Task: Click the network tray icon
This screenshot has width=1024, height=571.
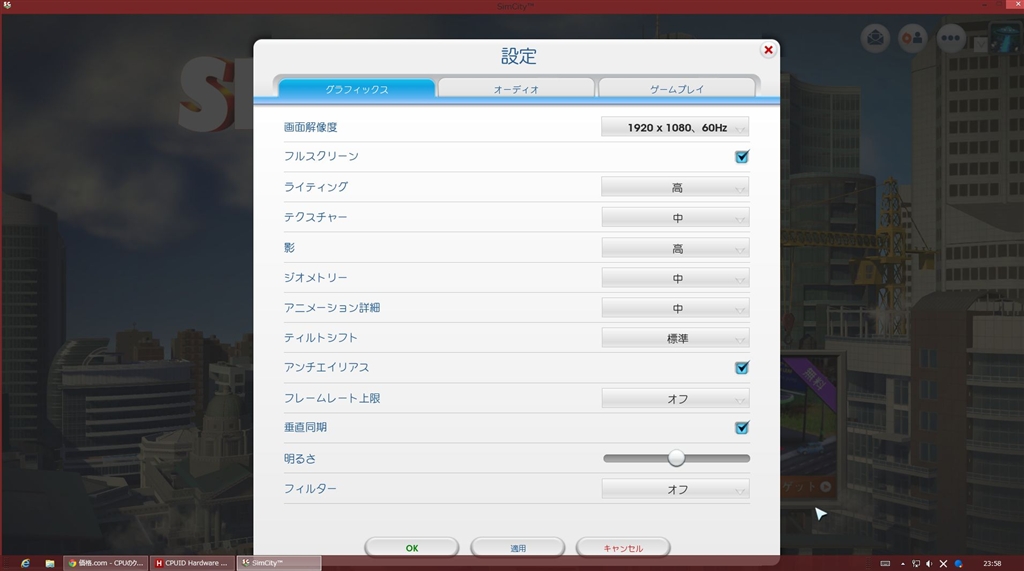Action: (916, 563)
